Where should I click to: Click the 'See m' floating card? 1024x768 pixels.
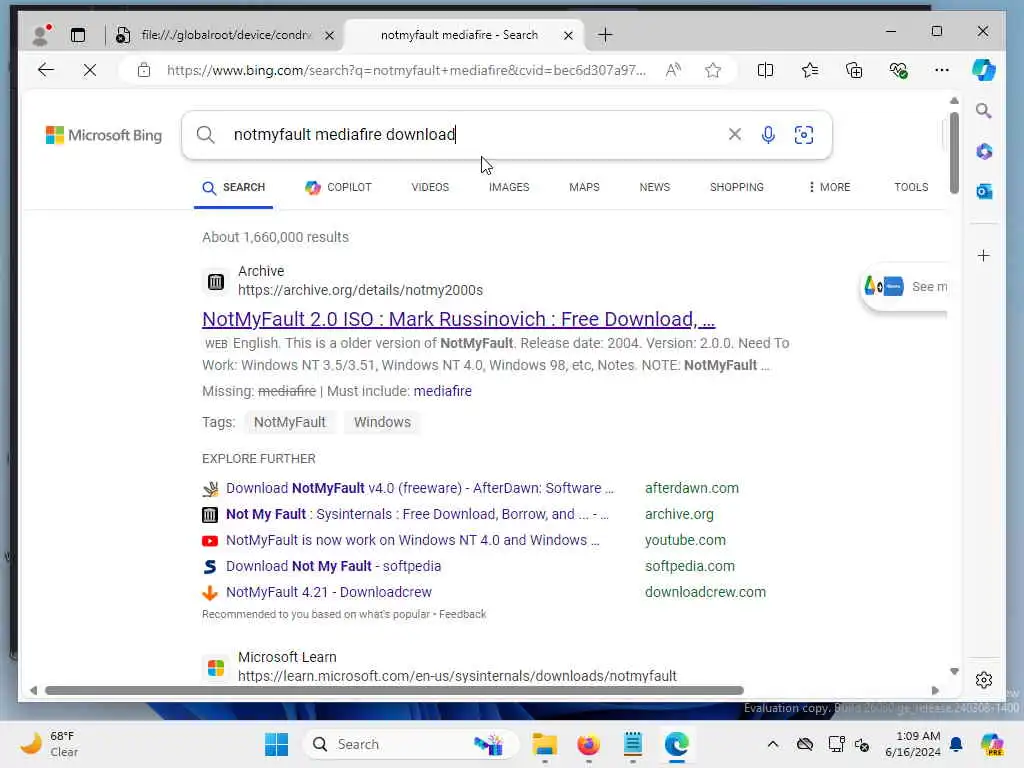904,287
